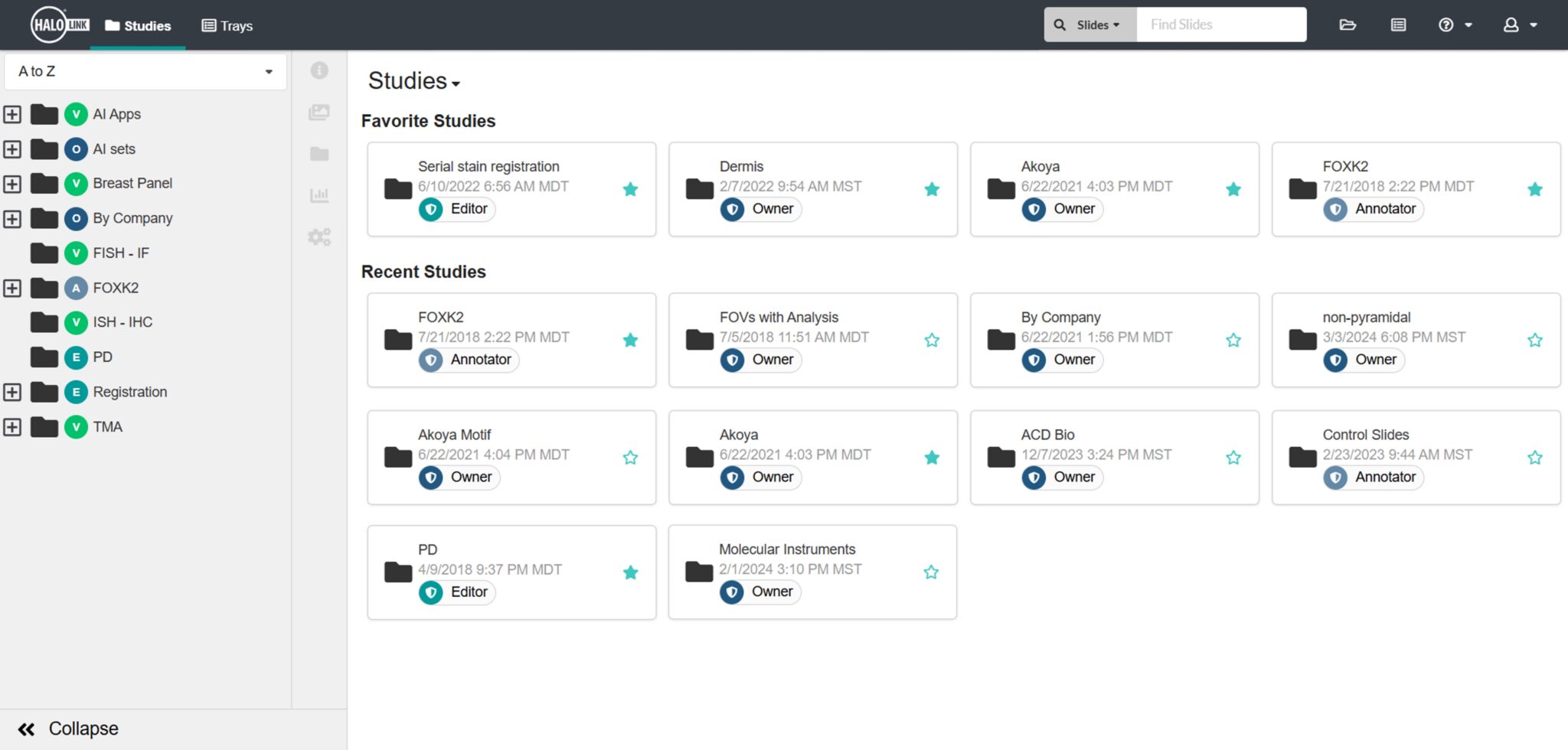
Task: Mark the ACD Bio study as favorite
Action: point(1233,457)
